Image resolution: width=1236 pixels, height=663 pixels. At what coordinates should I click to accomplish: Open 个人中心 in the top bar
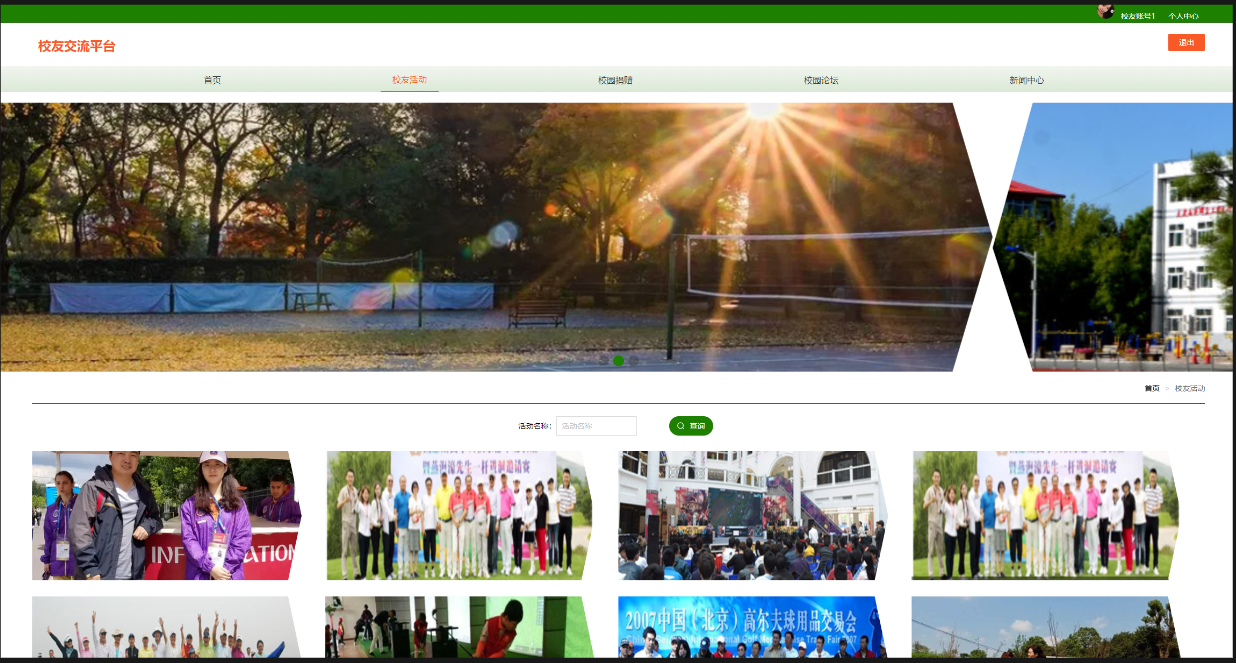1183,16
